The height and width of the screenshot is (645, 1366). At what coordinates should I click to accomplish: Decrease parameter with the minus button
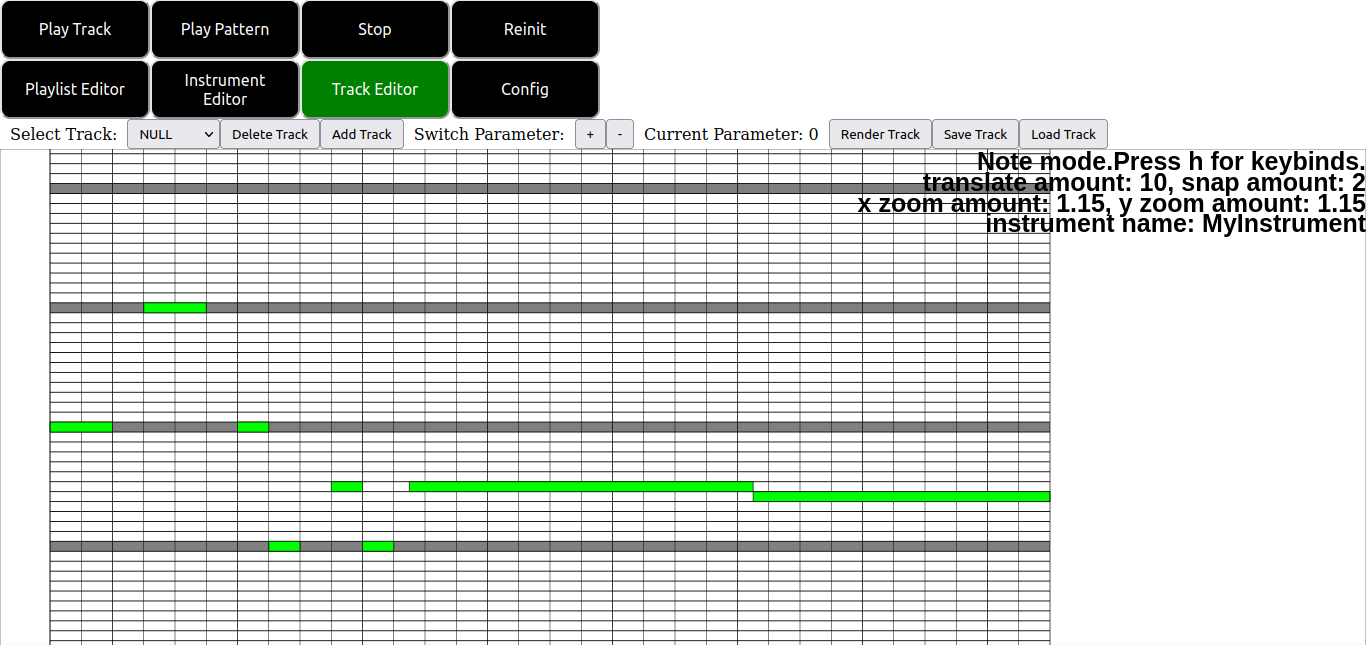[620, 134]
